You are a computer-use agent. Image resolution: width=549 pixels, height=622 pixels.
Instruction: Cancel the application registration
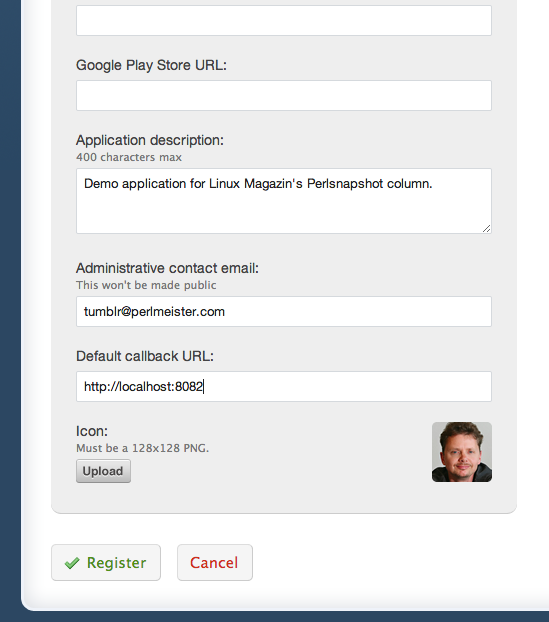point(215,562)
